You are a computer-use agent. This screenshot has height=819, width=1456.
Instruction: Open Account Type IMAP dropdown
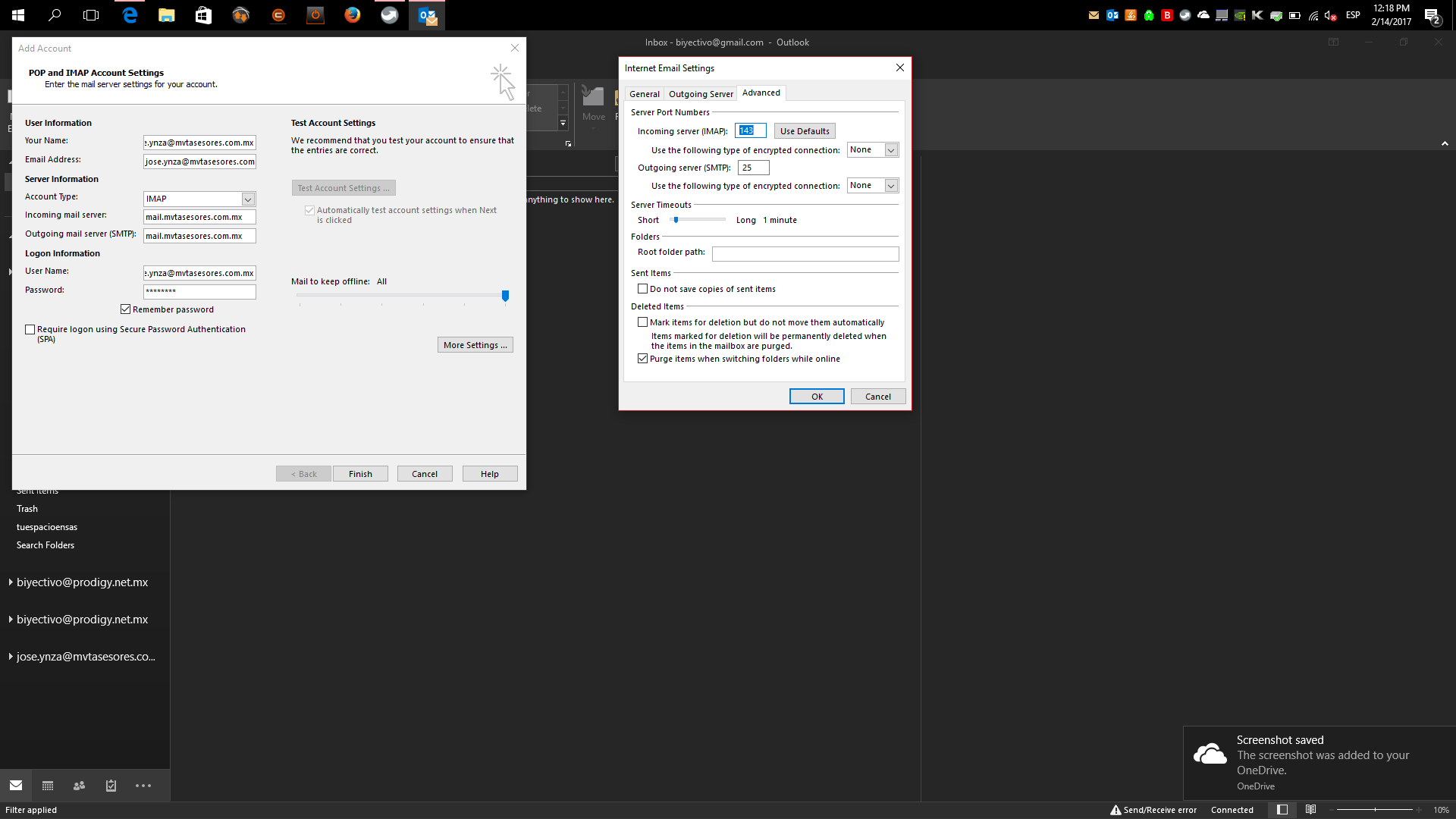[248, 199]
